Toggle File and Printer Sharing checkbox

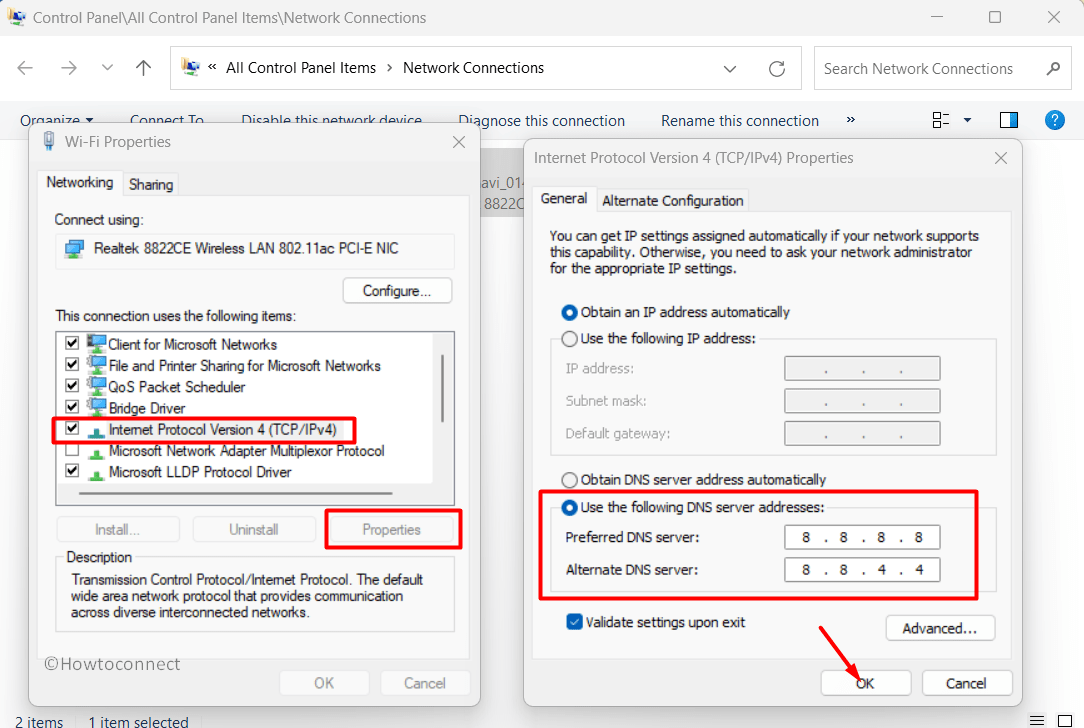[x=72, y=364]
